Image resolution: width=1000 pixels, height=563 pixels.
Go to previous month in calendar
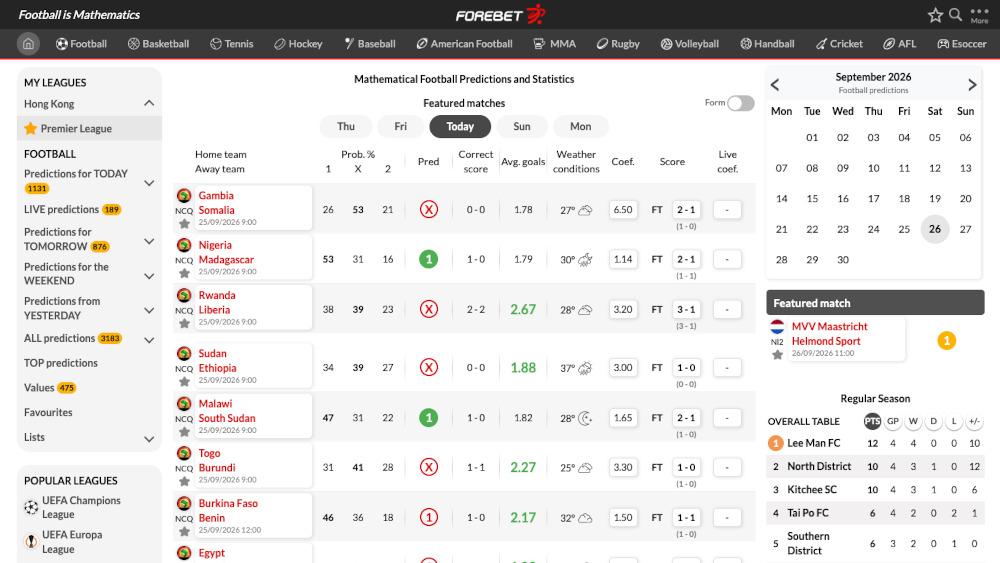coord(775,85)
